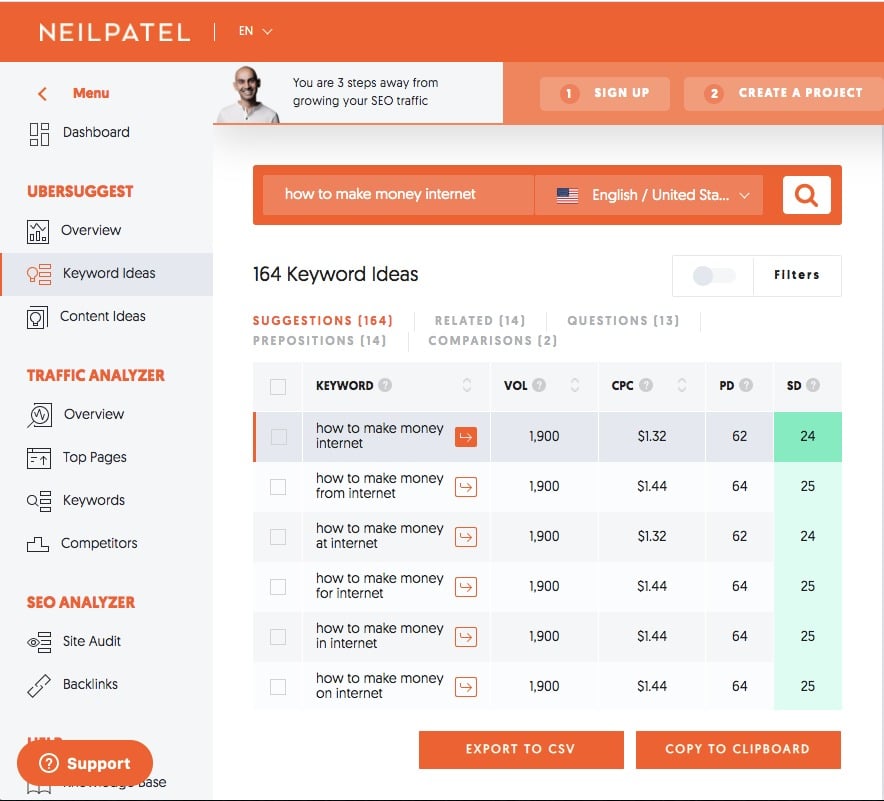Click the Keyword Ideas lightbulb icon

pyautogui.click(x=39, y=275)
